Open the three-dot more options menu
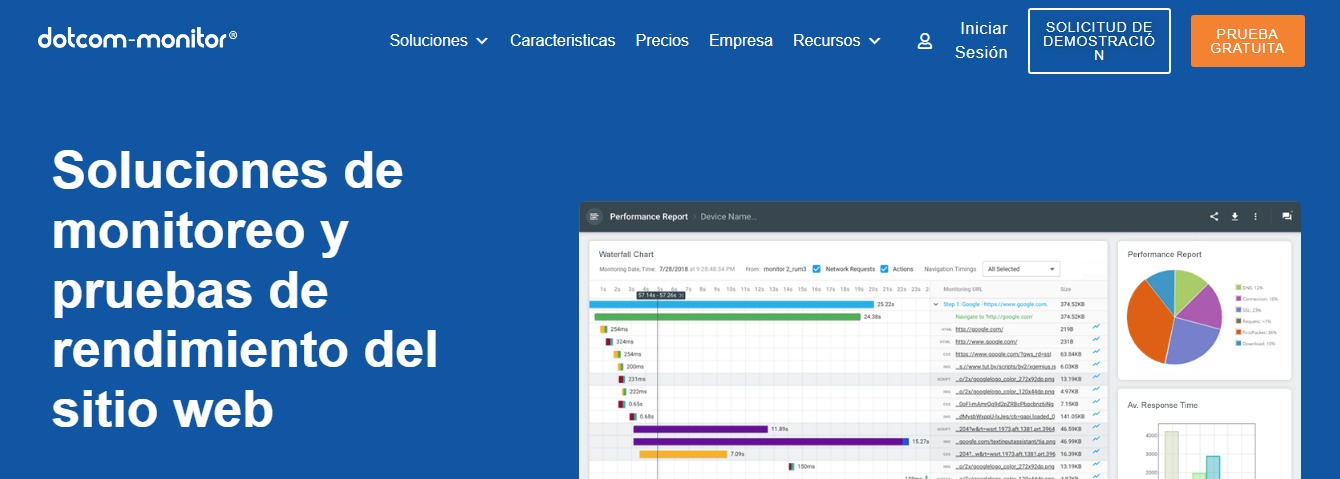Image resolution: width=1340 pixels, height=479 pixels. pos(1255,216)
